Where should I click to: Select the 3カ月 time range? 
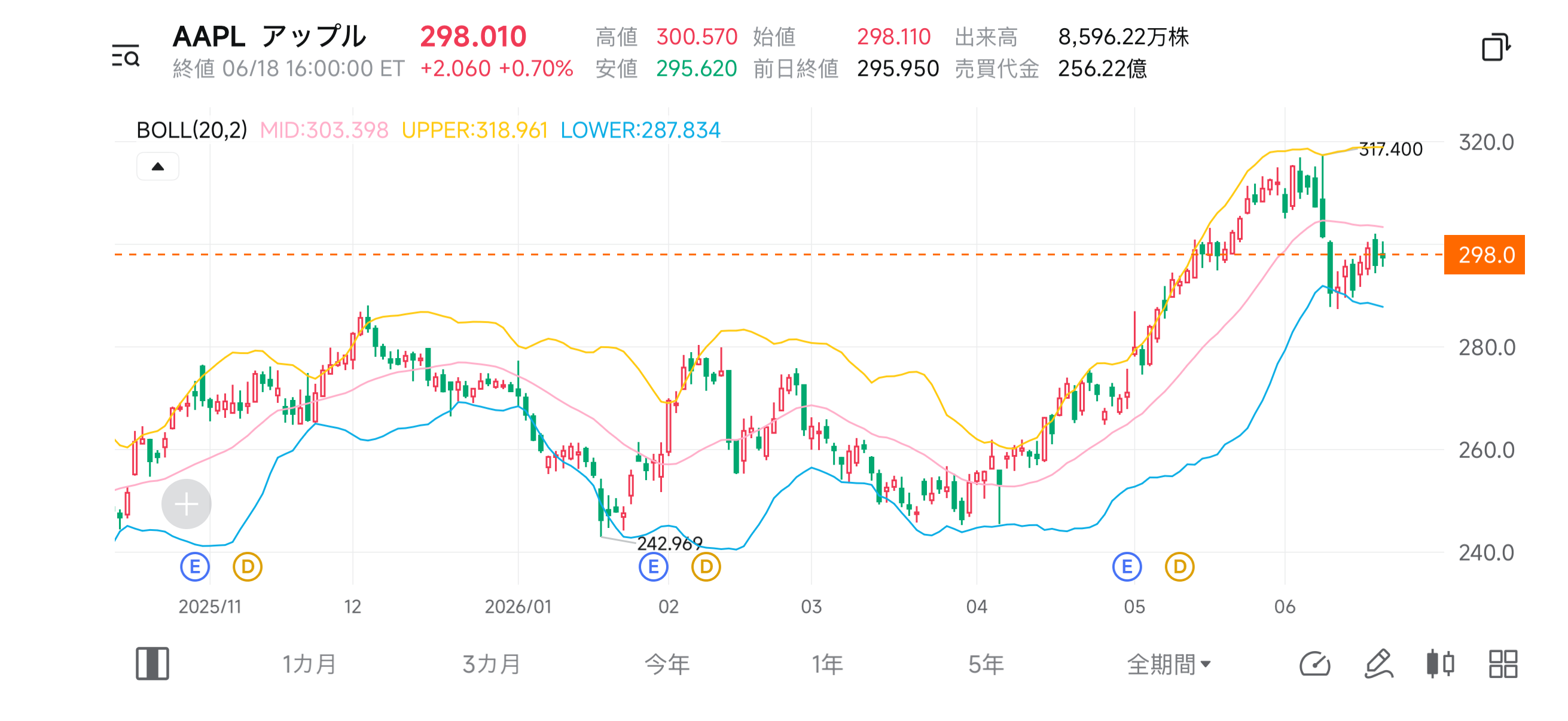click(491, 664)
